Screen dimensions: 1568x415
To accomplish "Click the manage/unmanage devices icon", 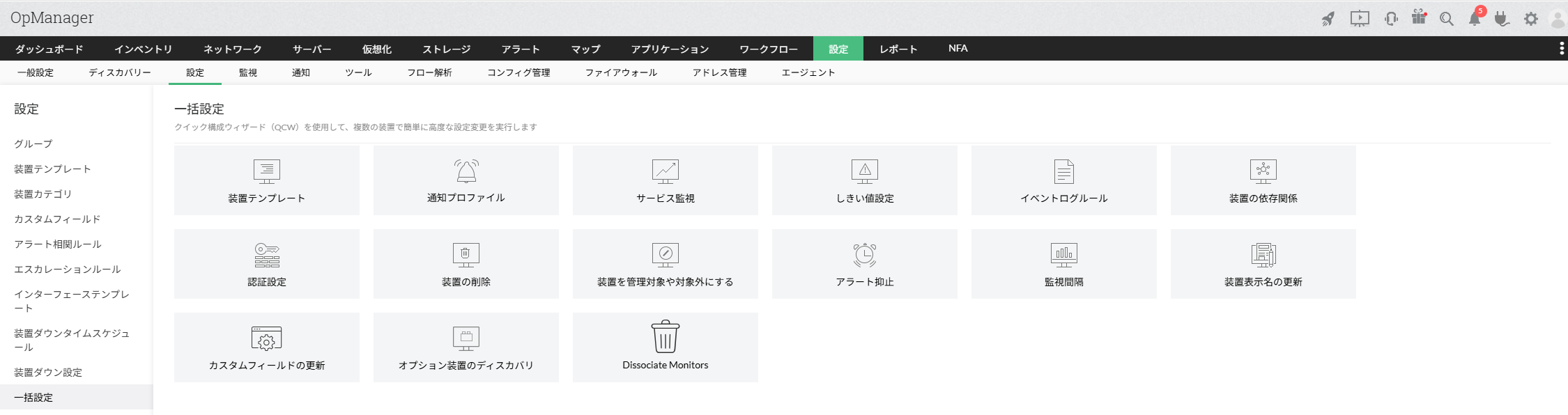I will [x=666, y=255].
